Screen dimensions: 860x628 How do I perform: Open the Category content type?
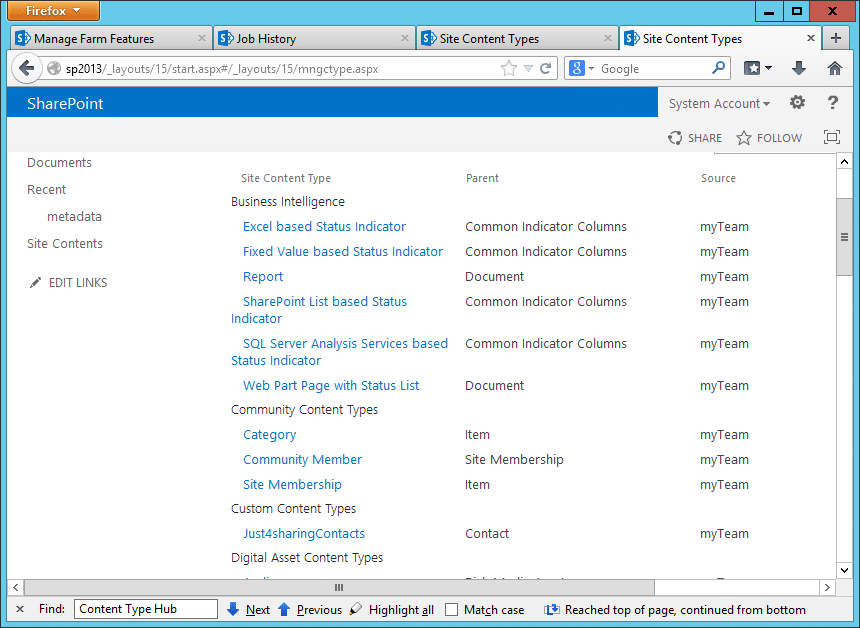pyautogui.click(x=269, y=435)
